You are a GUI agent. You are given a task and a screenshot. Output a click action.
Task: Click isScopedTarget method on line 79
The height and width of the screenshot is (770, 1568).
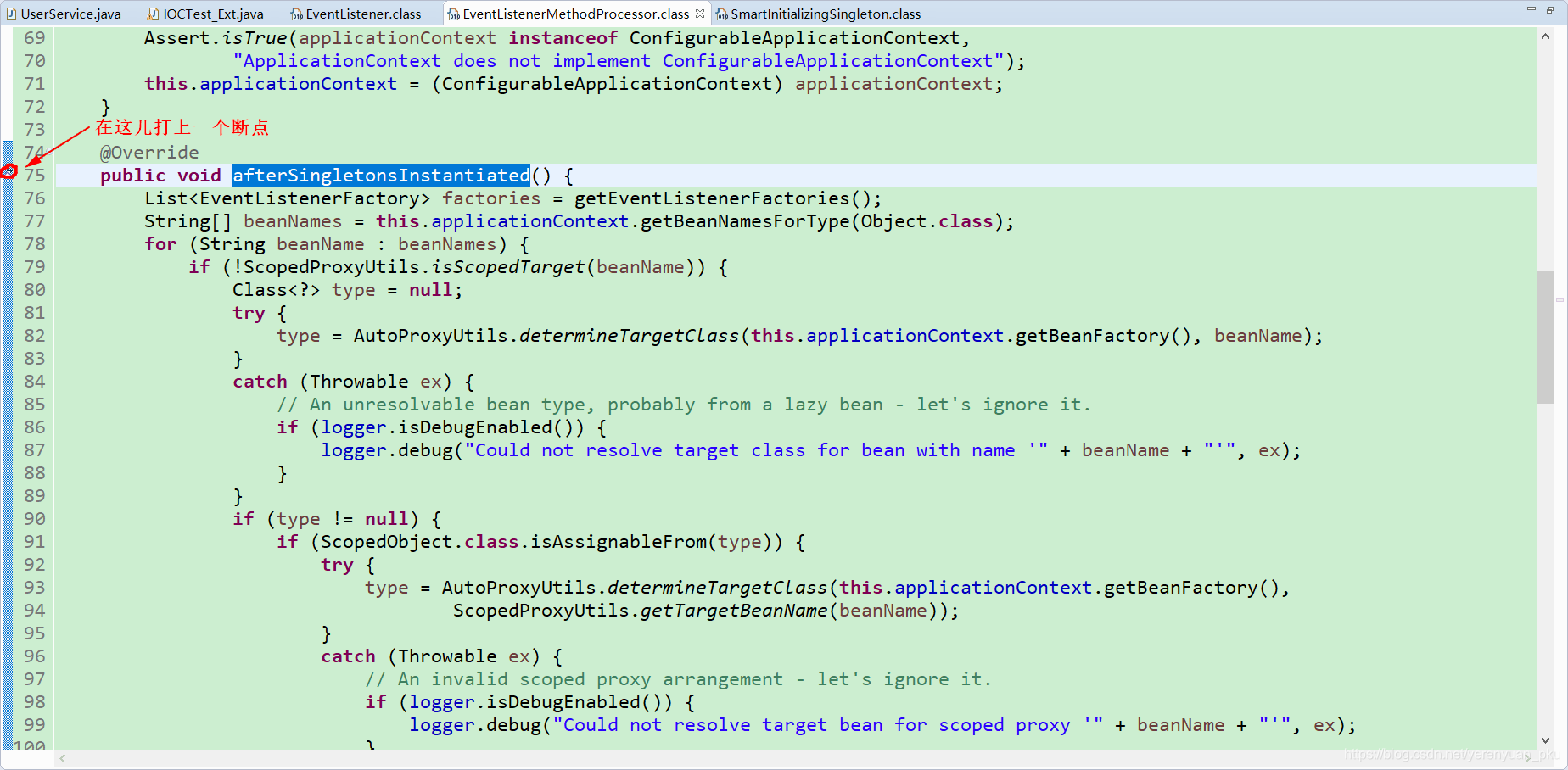[508, 267]
